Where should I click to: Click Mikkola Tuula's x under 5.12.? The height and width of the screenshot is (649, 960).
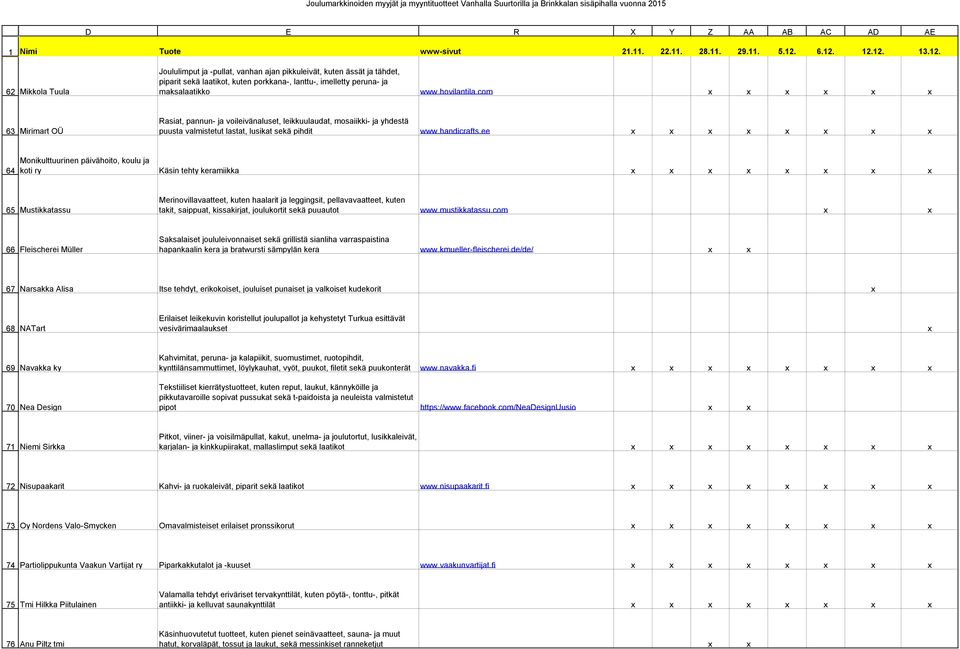[x=787, y=92]
